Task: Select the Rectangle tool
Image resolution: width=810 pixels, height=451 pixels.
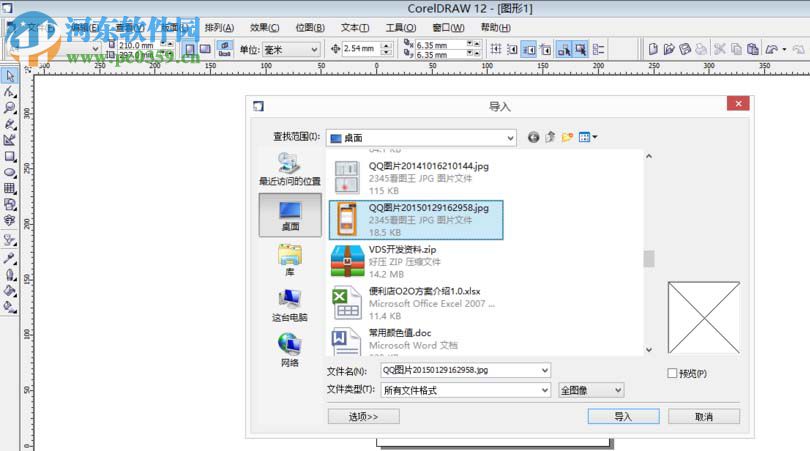Action: tap(9, 157)
